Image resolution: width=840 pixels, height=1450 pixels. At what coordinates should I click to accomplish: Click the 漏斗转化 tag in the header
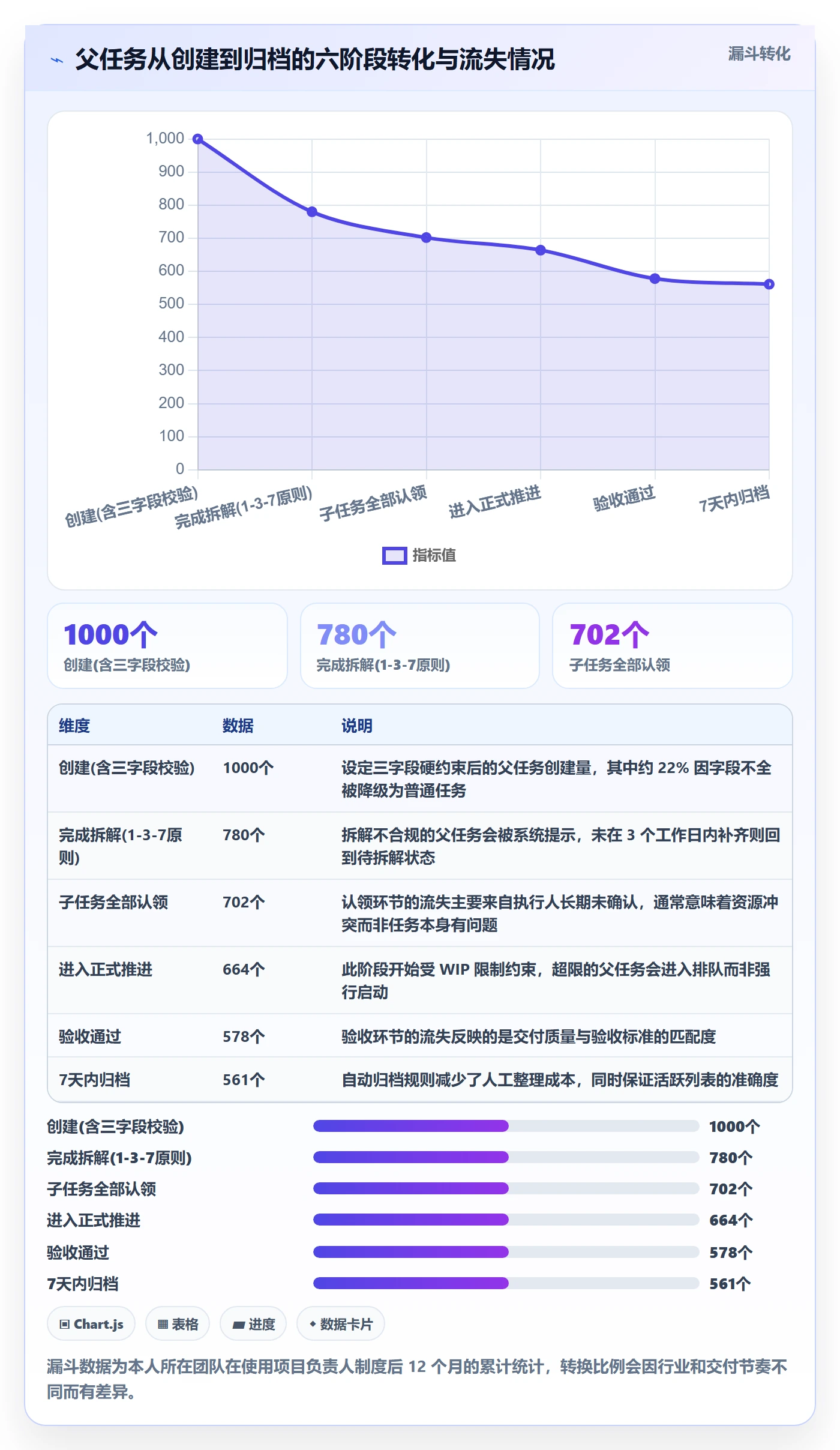tap(759, 54)
